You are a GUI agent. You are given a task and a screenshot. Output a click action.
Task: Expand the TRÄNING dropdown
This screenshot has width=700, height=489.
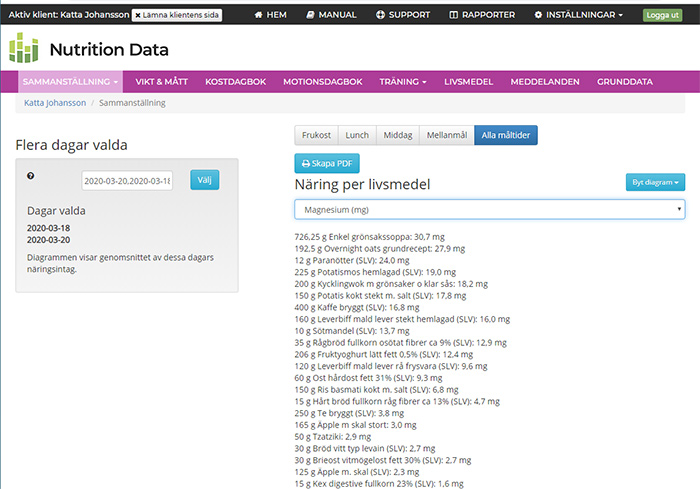(403, 81)
